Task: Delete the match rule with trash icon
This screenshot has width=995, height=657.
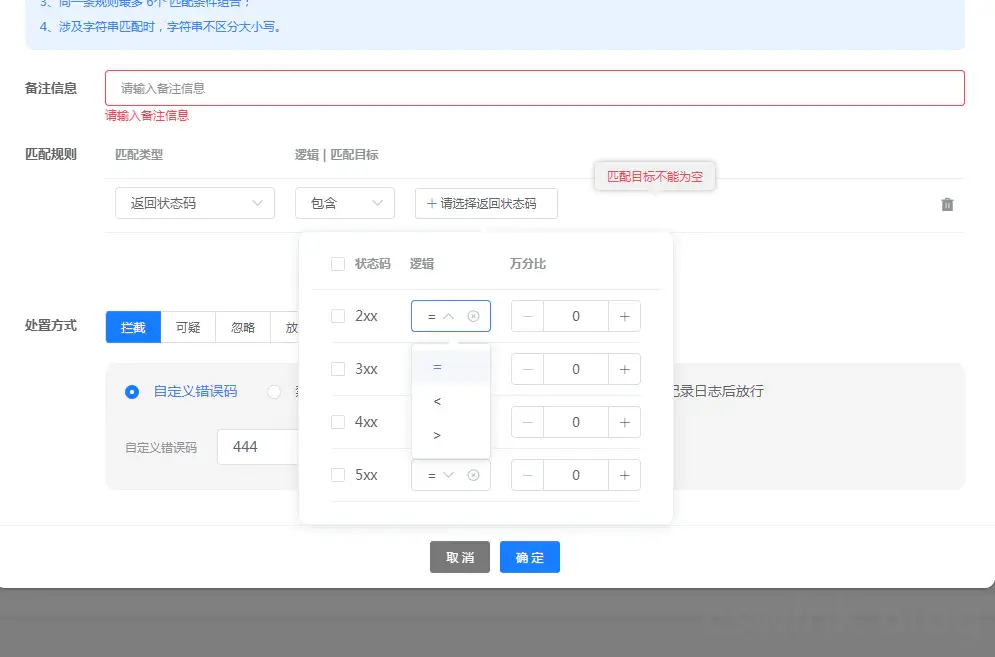Action: pyautogui.click(x=947, y=204)
